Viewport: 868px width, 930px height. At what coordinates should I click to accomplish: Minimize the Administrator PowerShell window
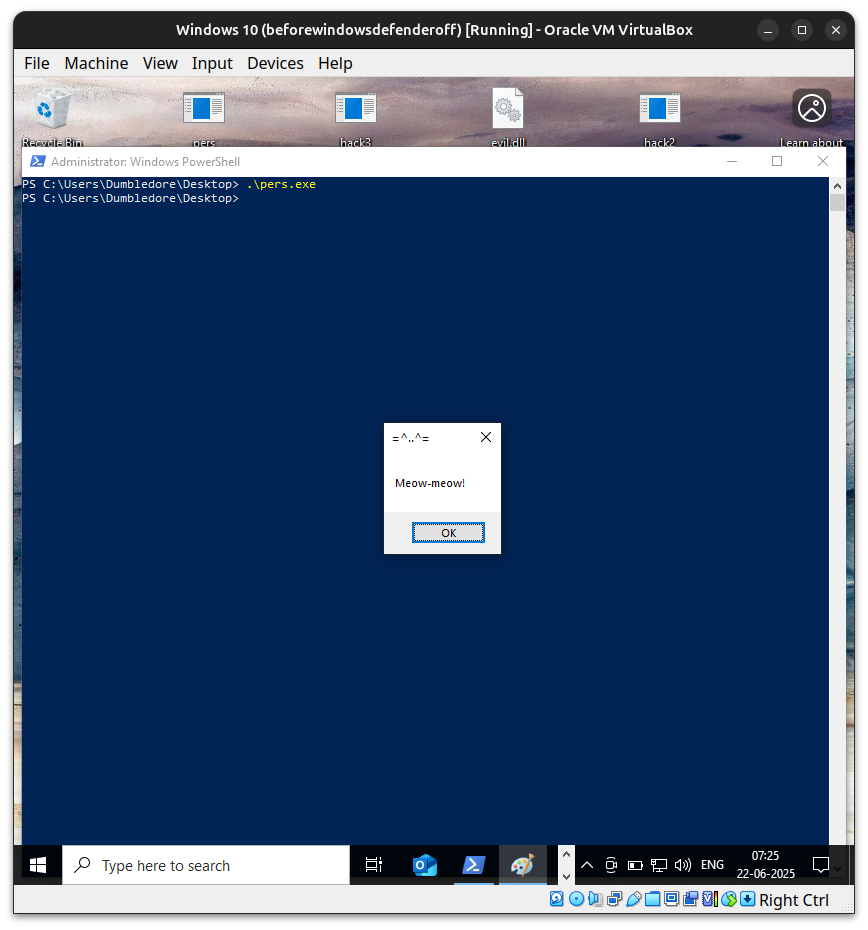tap(732, 161)
